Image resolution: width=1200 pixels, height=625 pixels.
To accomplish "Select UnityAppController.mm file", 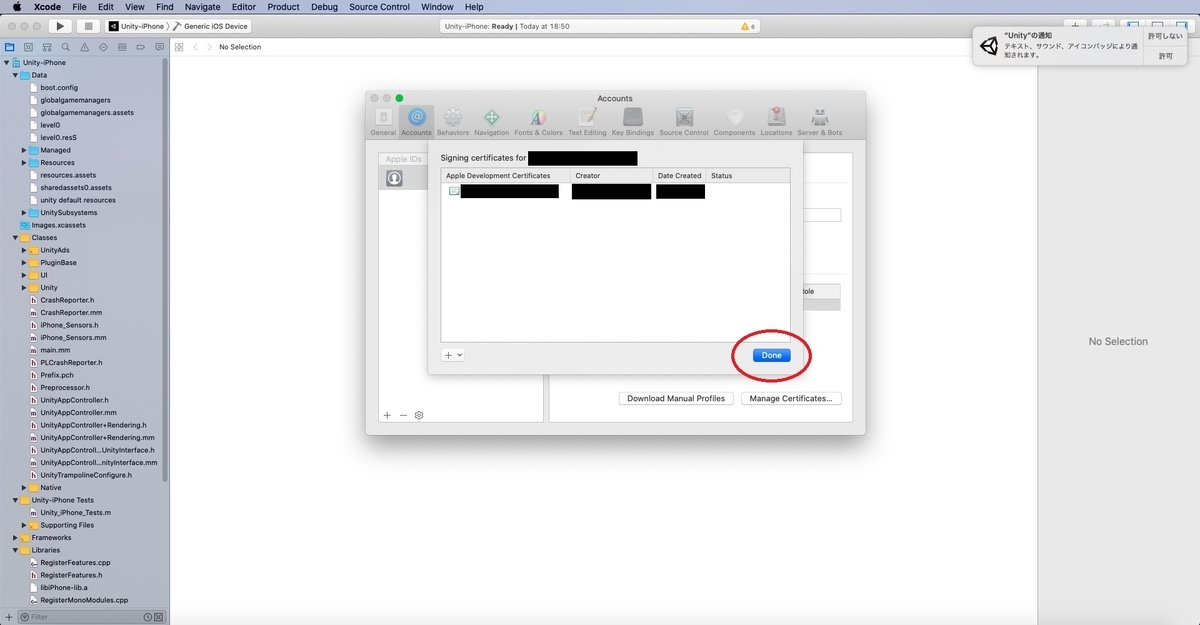I will (x=78, y=412).
